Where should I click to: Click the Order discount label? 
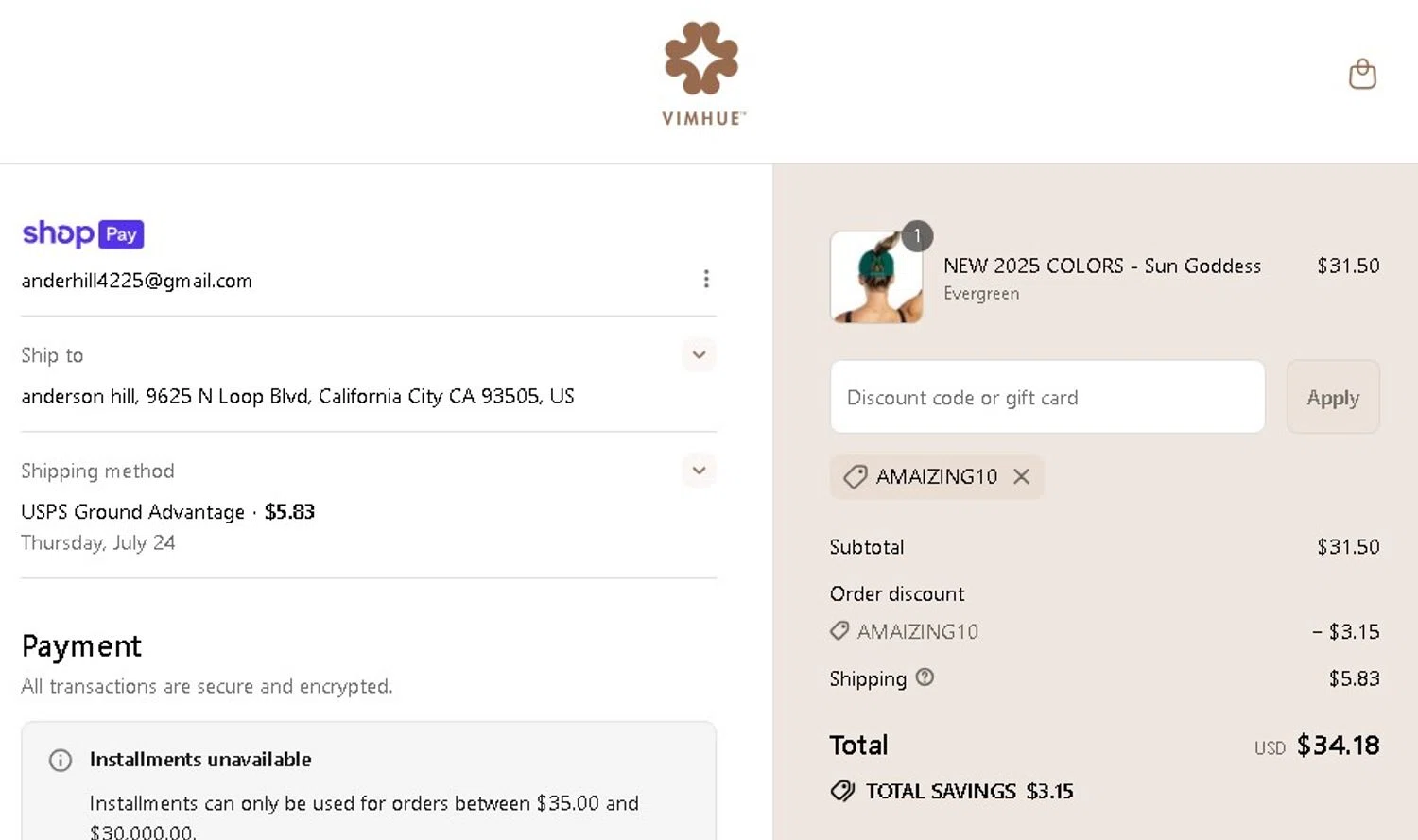tap(897, 594)
